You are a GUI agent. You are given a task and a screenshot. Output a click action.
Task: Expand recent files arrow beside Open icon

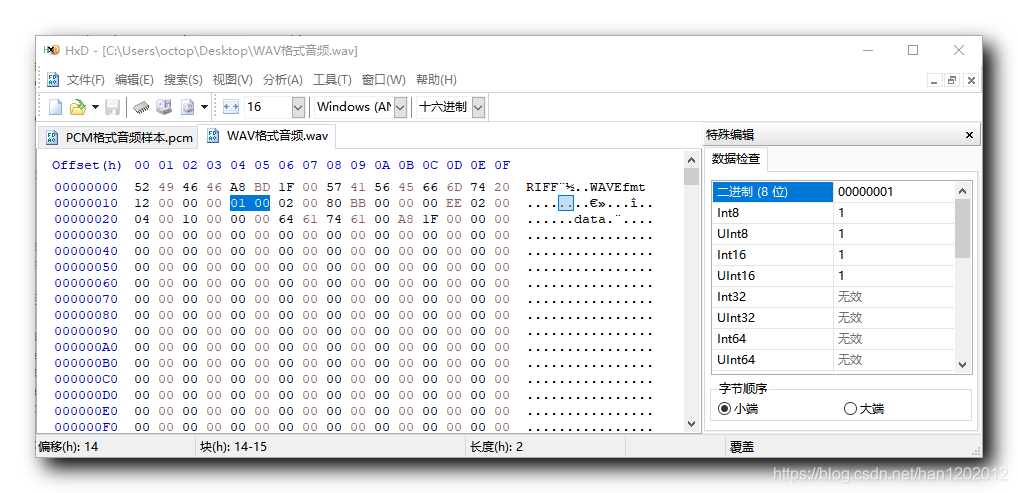pos(95,107)
